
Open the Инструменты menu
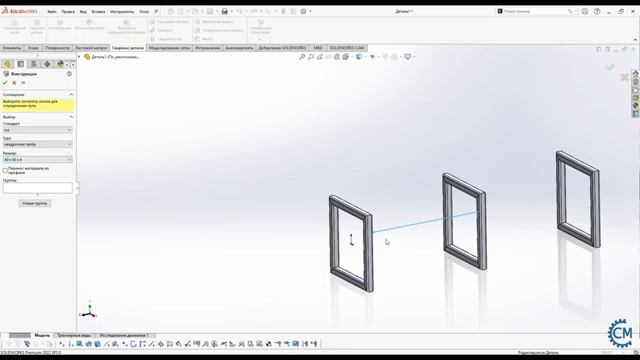pyautogui.click(x=122, y=11)
